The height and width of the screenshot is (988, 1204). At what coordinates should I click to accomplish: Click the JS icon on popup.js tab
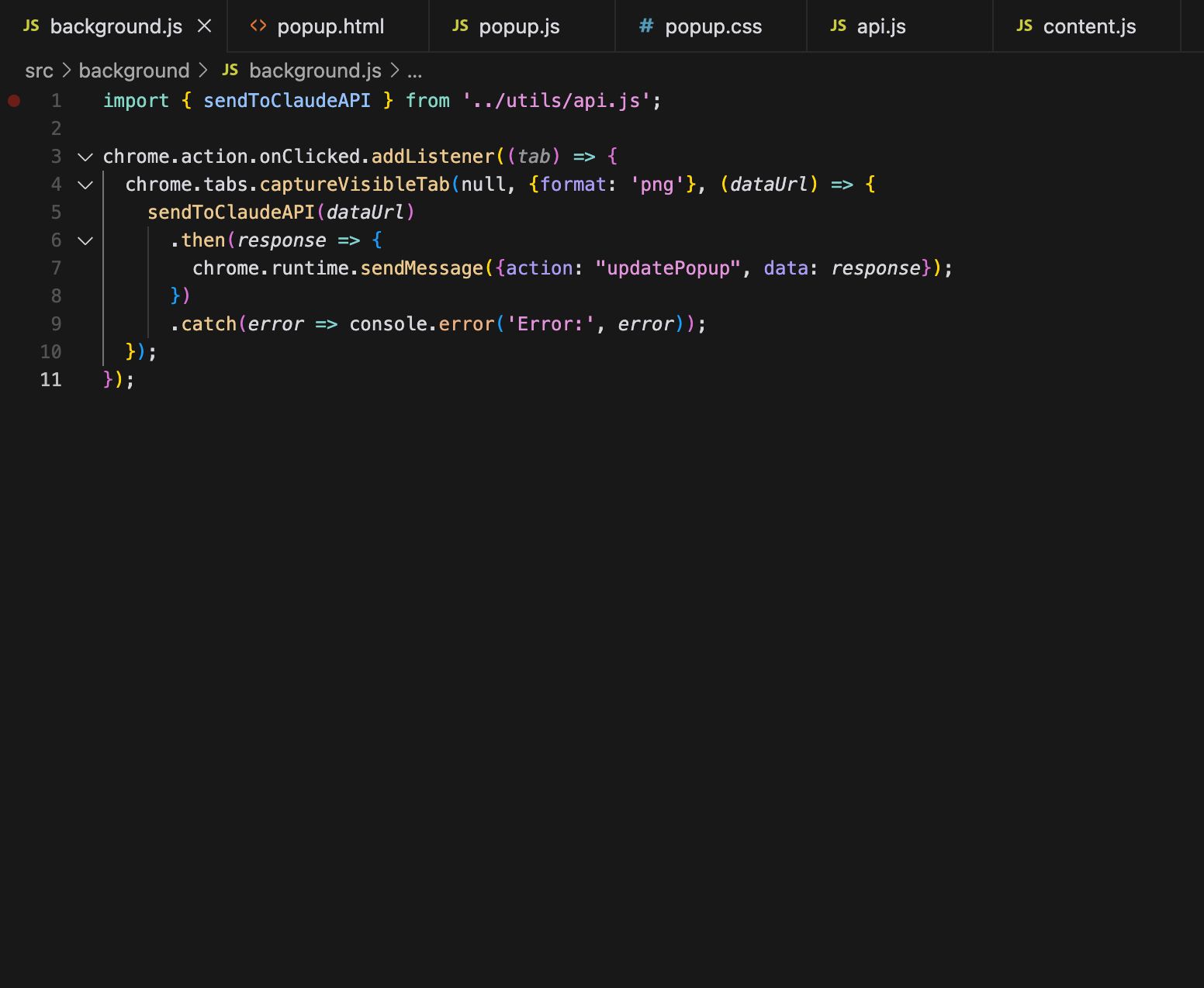point(460,26)
